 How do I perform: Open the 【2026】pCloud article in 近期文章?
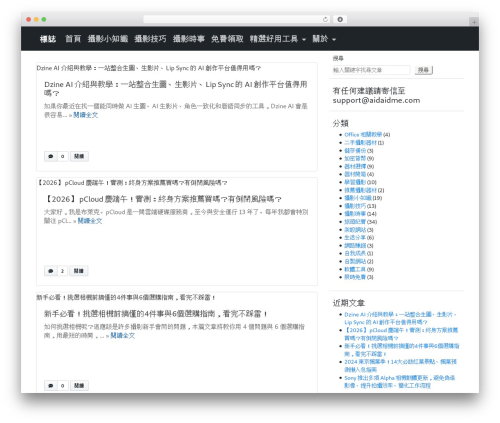click(401, 334)
